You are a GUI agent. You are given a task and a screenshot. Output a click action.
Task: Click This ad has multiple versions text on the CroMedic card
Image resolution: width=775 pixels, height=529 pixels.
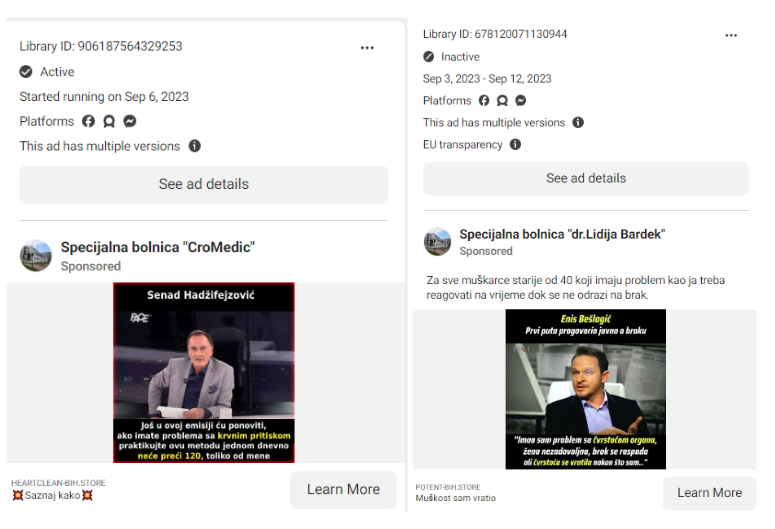point(99,146)
